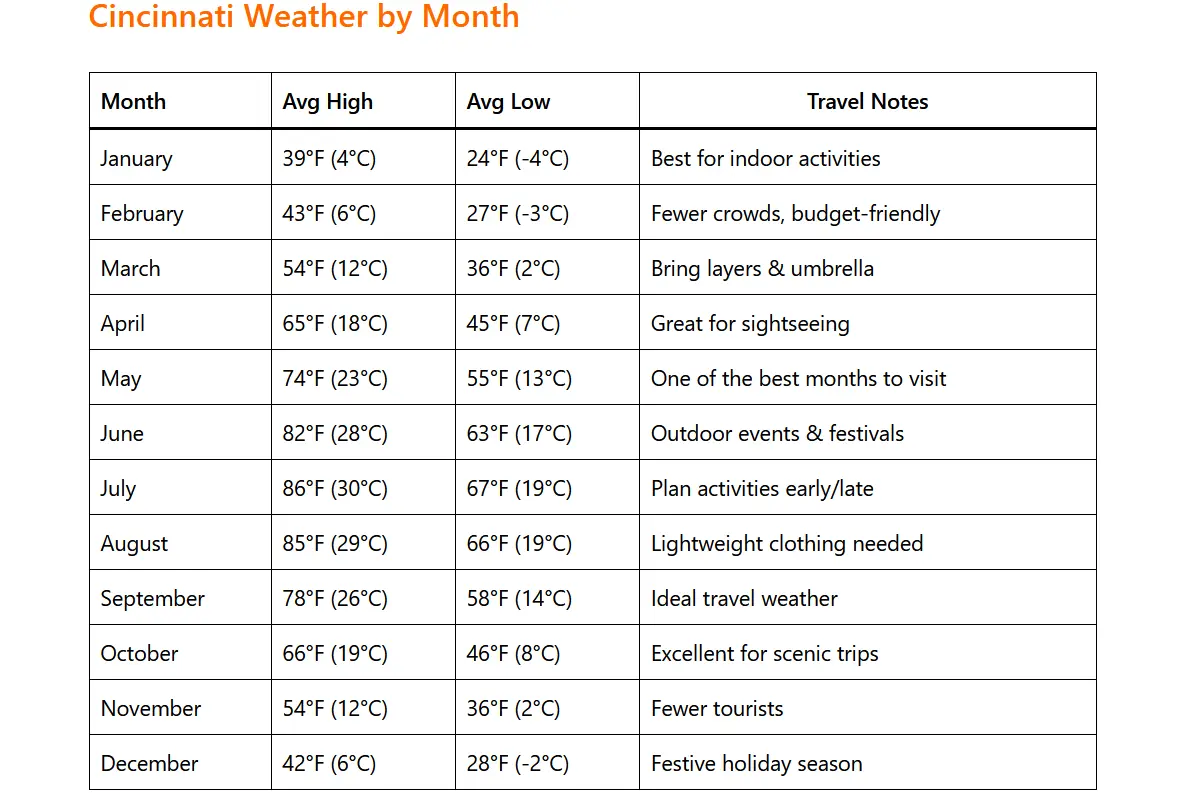Click the Avg Low column header
The width and height of the screenshot is (1200, 793).
(508, 102)
